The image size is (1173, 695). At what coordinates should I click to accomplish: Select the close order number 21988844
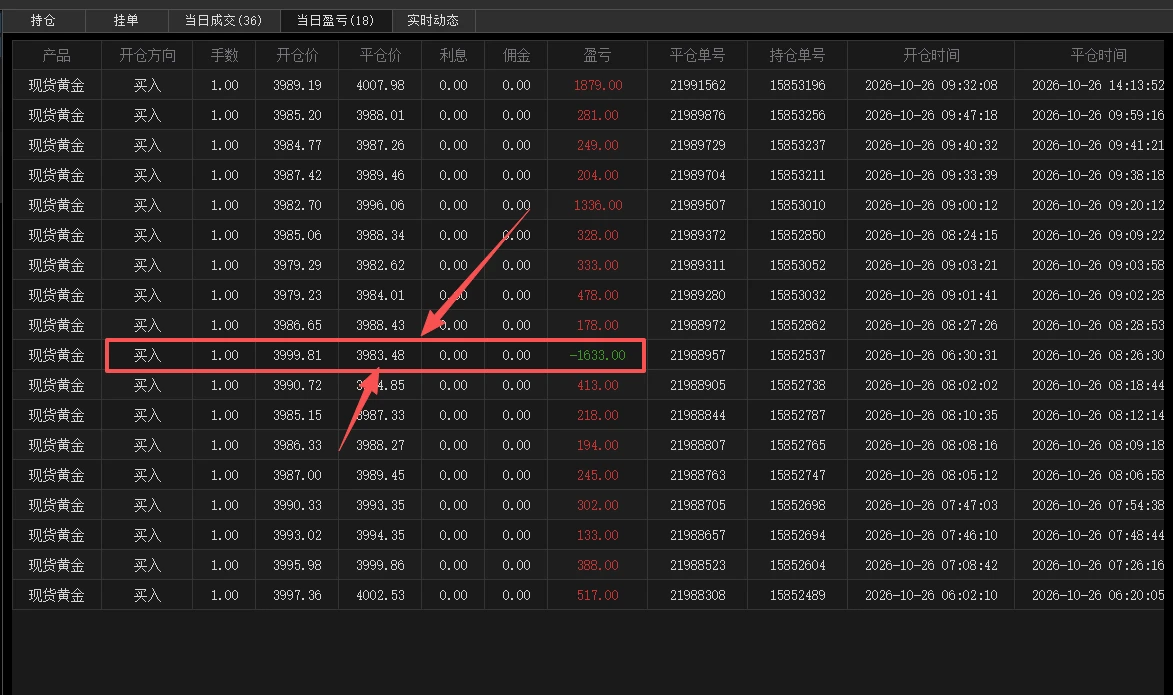[698, 415]
